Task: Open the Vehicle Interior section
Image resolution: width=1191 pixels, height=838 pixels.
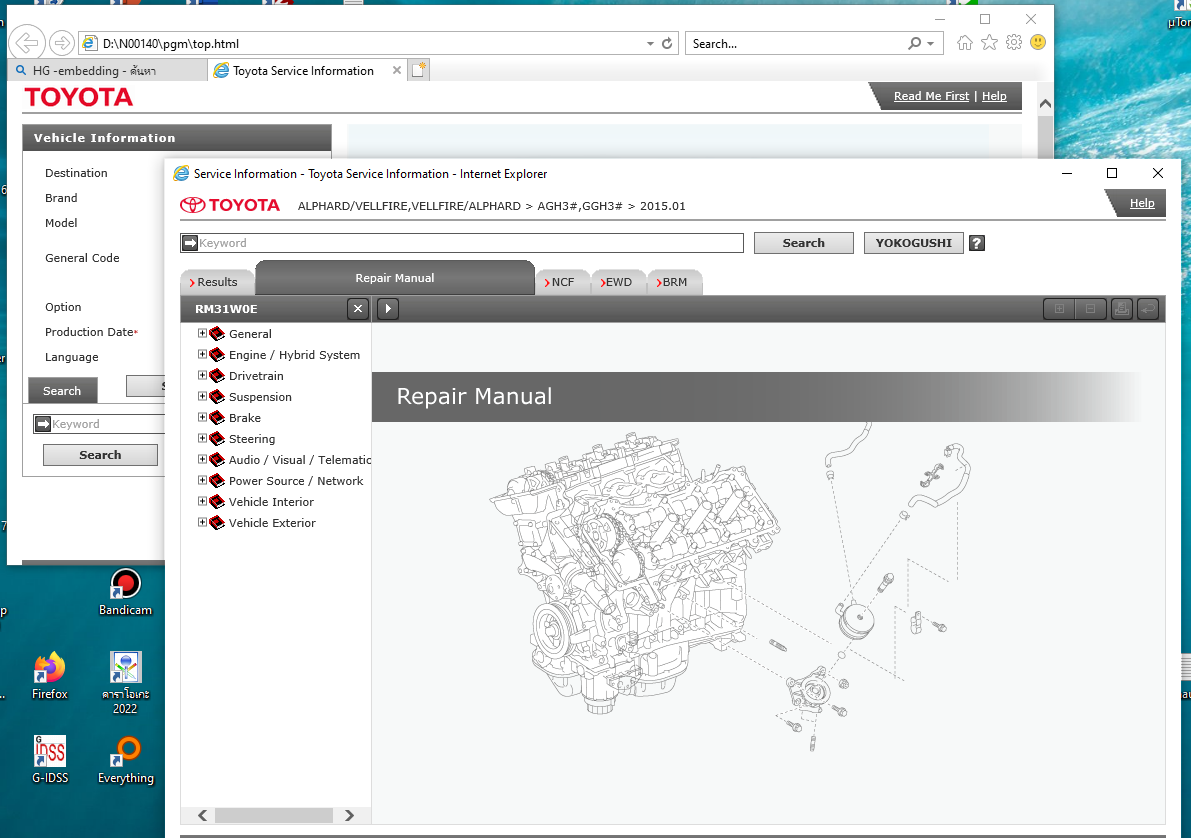Action: [x=271, y=501]
